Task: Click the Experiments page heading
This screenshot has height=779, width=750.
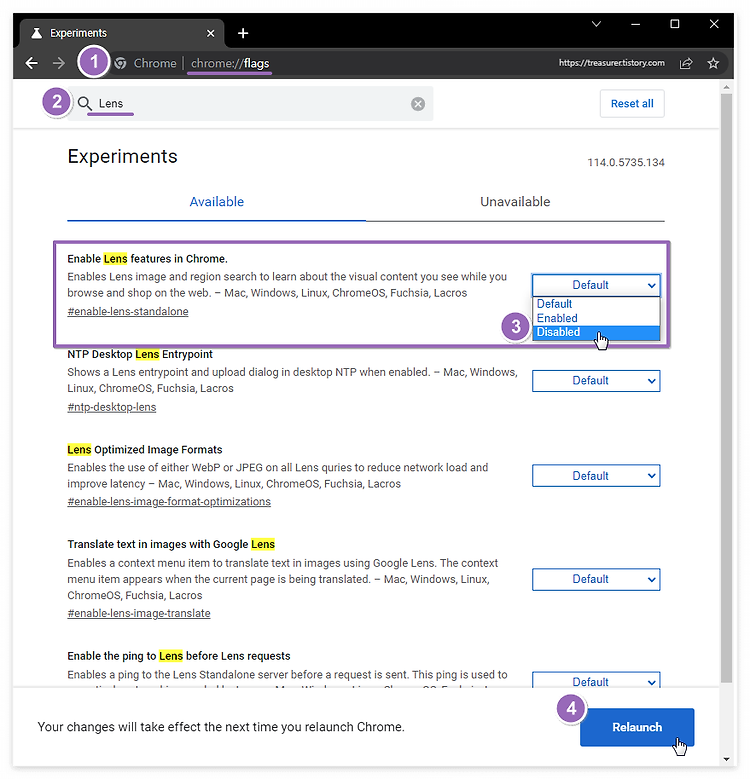Action: pos(122,156)
